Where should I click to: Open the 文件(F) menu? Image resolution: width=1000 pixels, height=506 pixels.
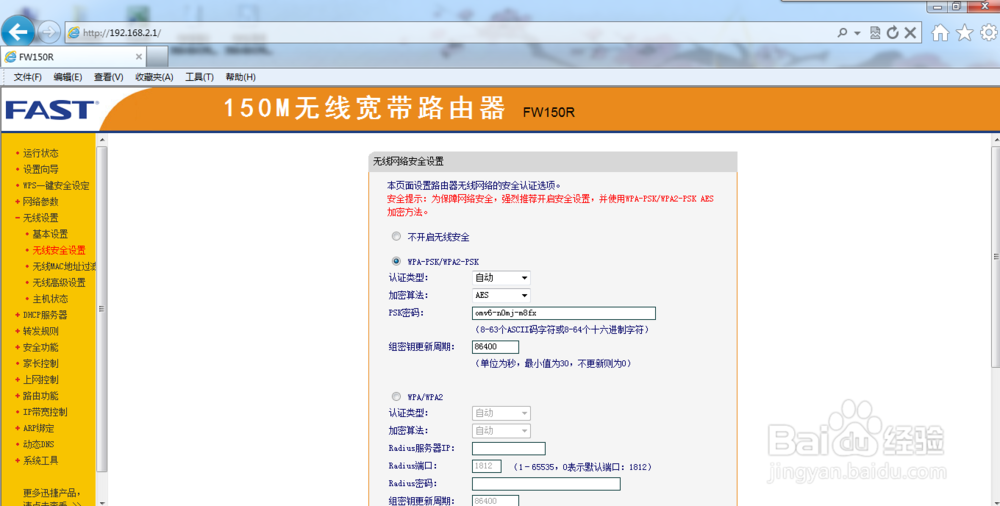click(27, 77)
